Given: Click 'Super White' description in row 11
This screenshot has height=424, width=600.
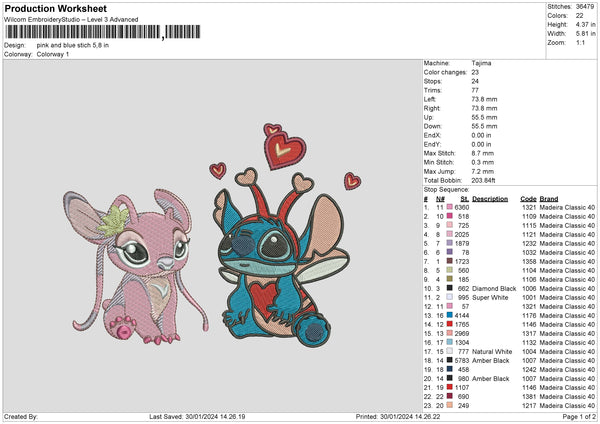Looking at the screenshot, I should point(490,297).
